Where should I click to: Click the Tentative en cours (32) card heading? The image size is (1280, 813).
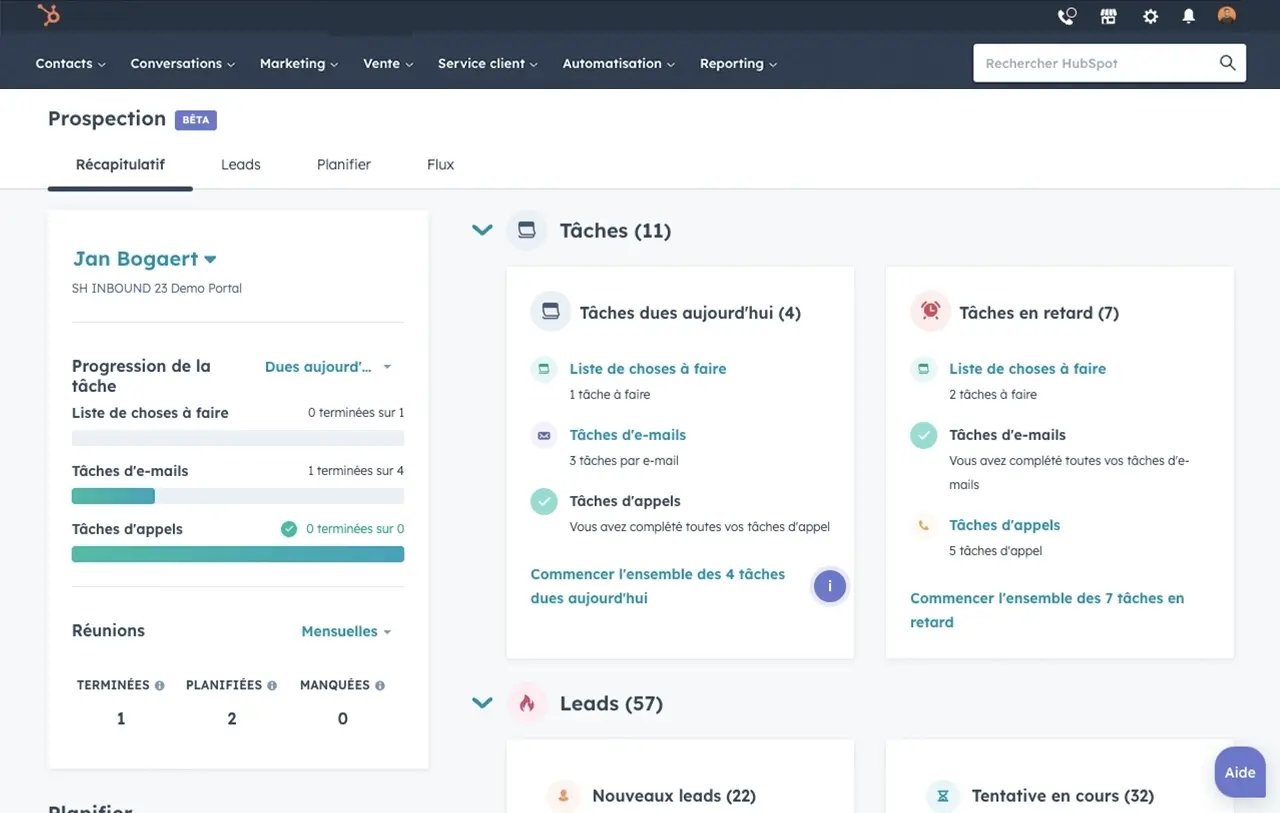coord(1063,796)
